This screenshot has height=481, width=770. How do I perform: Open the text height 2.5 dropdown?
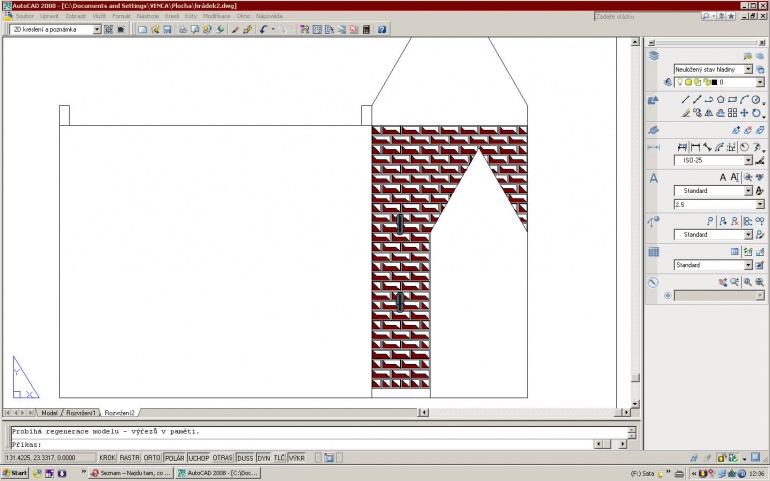719,204
